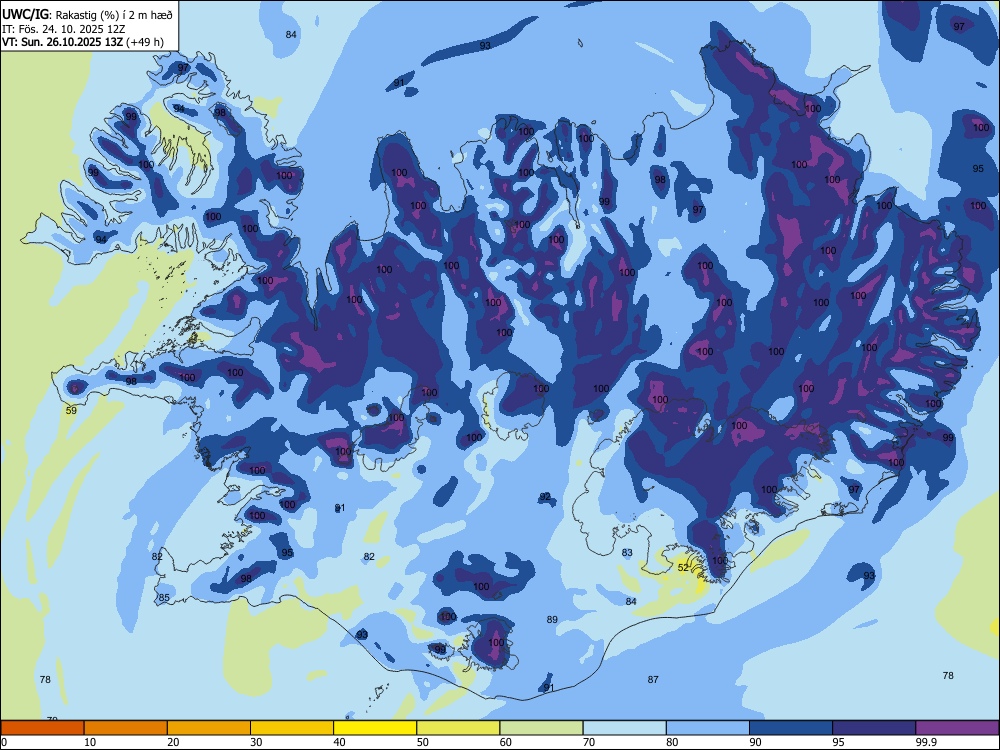The height and width of the screenshot is (750, 1000).
Task: Click the humidity value '52' on the map
Action: click(x=683, y=567)
